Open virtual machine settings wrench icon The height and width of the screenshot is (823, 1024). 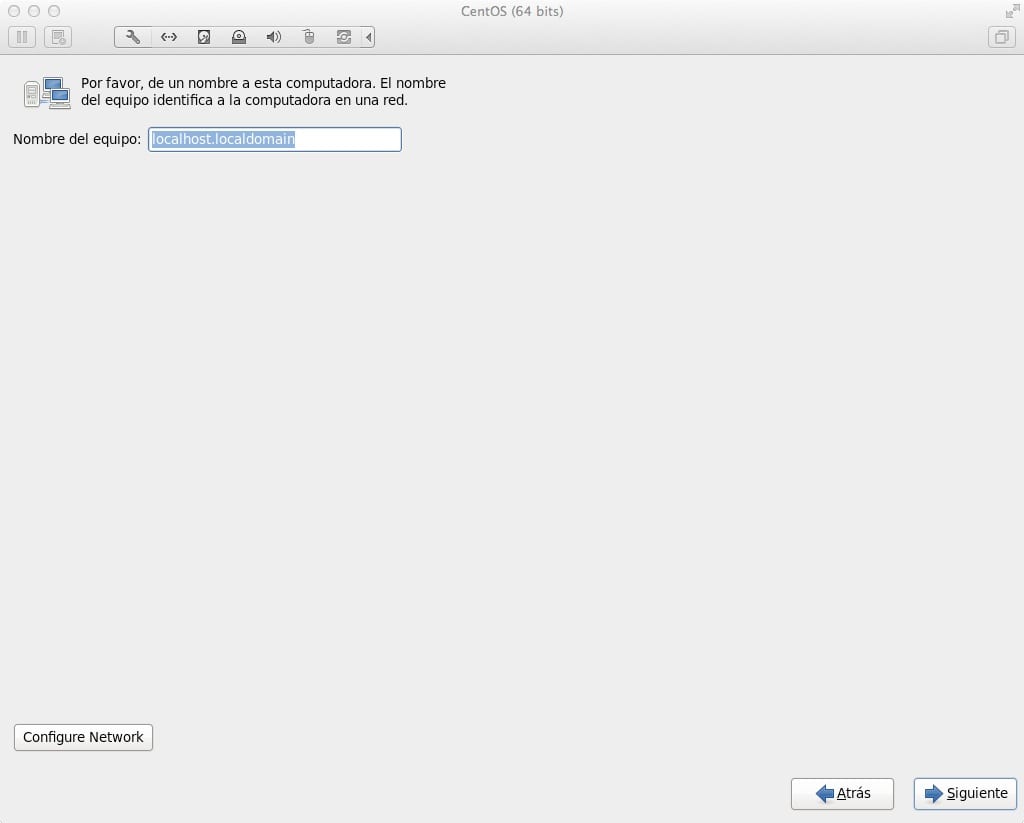point(133,38)
